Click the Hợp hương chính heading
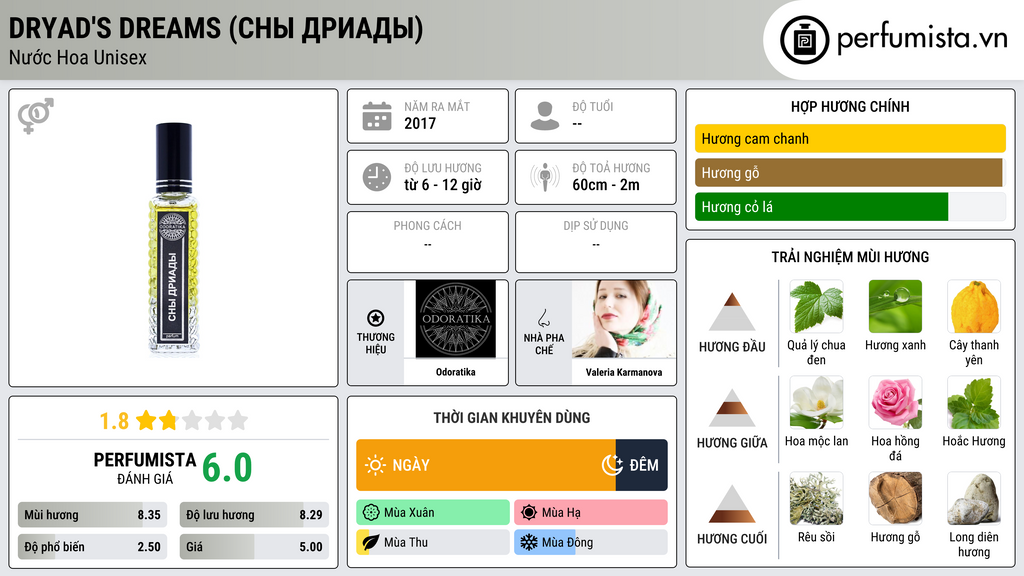The width and height of the screenshot is (1024, 576). coord(850,106)
